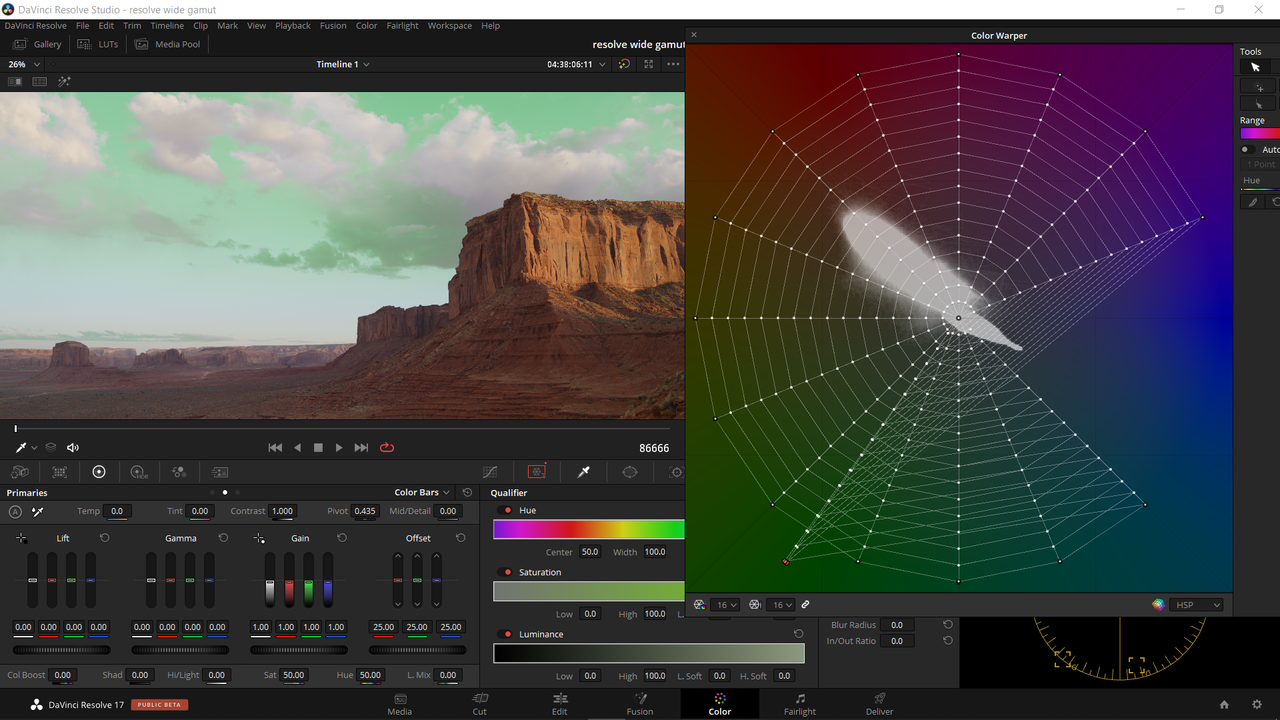Click the auto balance A button
This screenshot has width=1280, height=720.
pos(15,511)
